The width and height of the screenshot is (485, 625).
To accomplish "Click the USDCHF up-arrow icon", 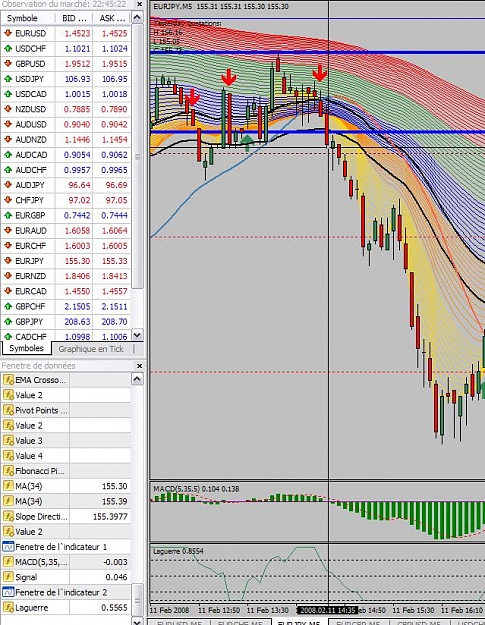I will pyautogui.click(x=8, y=48).
